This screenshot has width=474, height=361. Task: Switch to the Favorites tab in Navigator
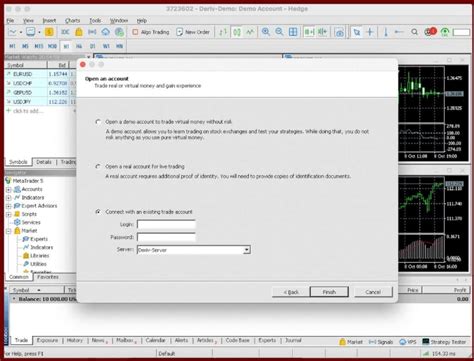(x=48, y=277)
